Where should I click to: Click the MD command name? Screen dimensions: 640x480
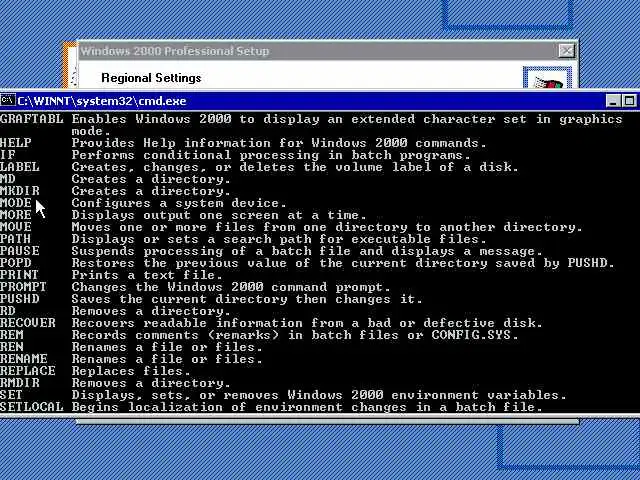pyautogui.click(x=8, y=179)
